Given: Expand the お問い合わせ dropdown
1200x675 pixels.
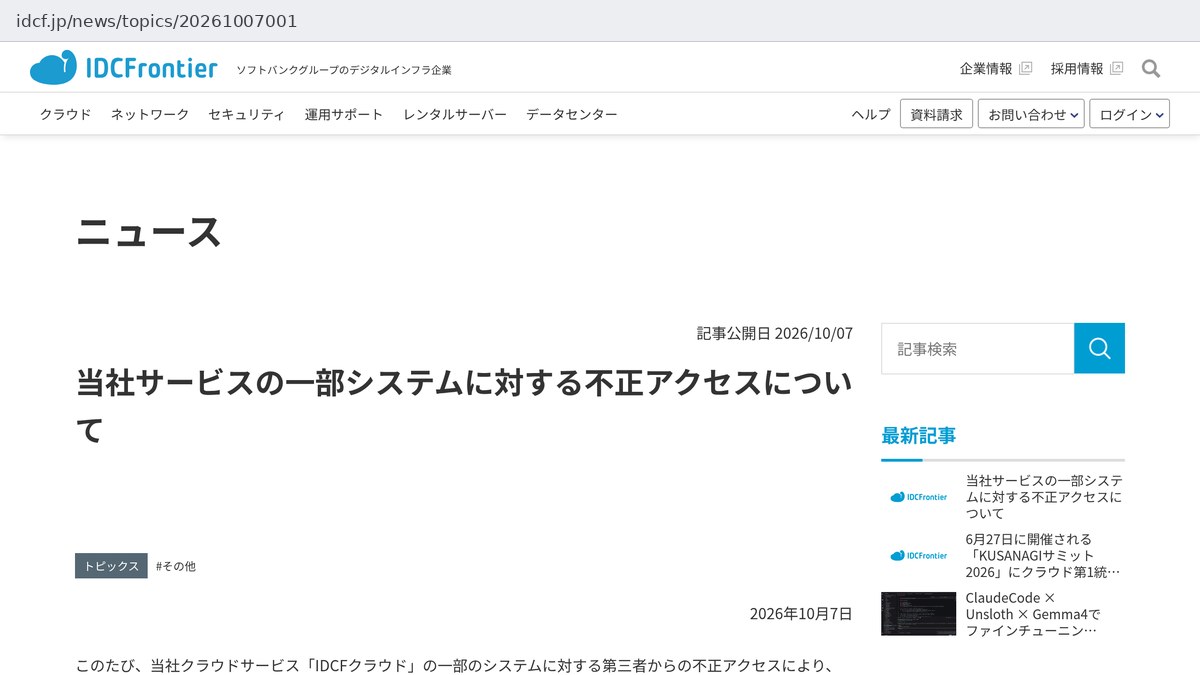Looking at the screenshot, I should tap(1031, 114).
